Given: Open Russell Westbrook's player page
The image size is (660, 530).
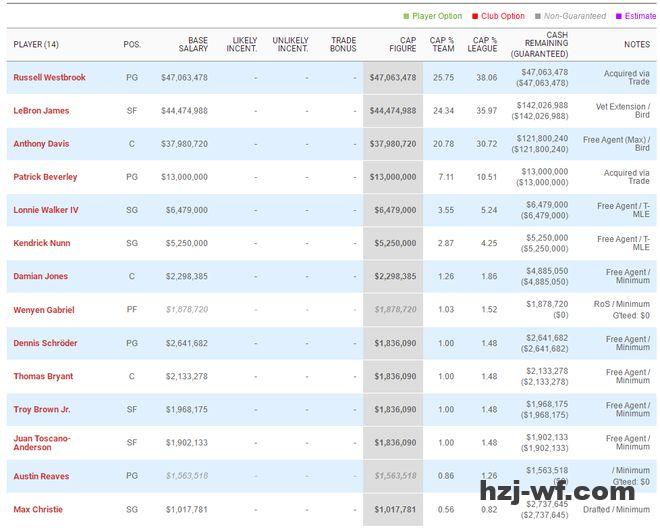Looking at the screenshot, I should coord(50,77).
